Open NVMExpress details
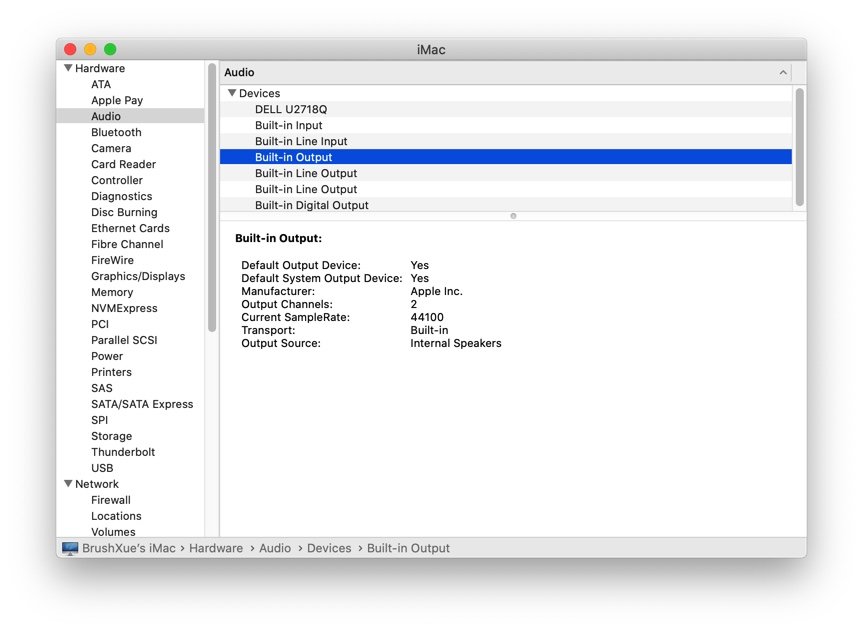The image size is (863, 632). pos(124,308)
